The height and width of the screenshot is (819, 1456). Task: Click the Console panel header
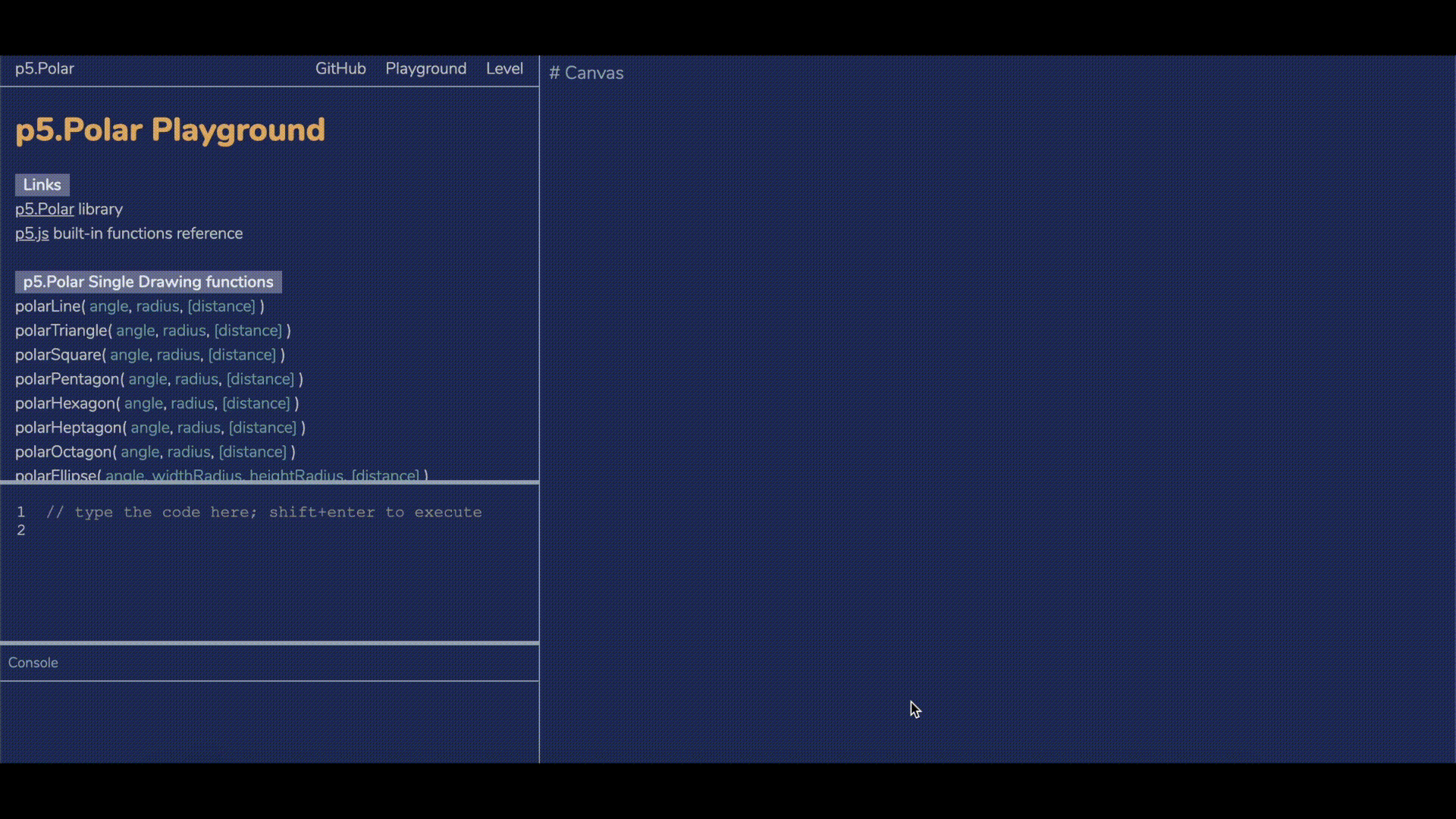coord(33,663)
